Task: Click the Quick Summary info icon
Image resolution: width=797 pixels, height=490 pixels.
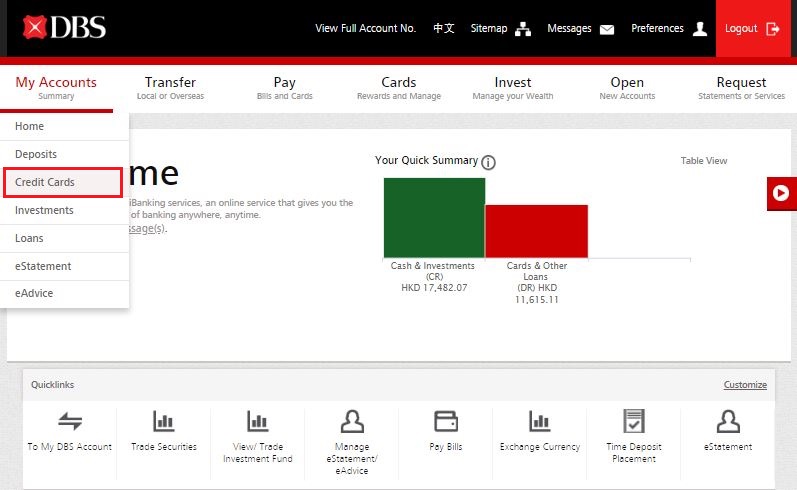Action: point(488,162)
